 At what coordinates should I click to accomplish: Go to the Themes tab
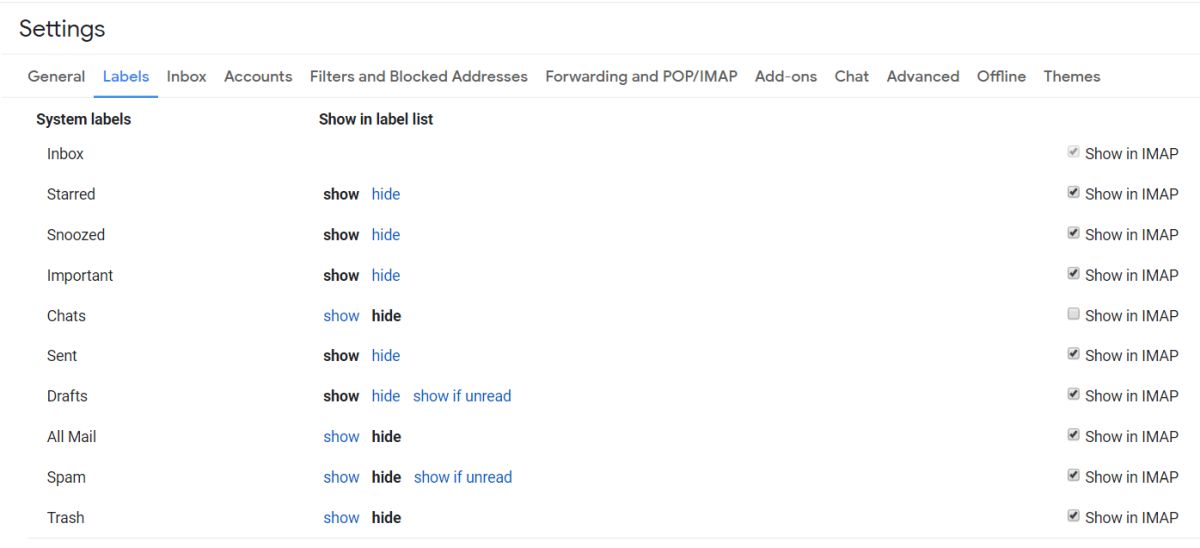(x=1072, y=76)
